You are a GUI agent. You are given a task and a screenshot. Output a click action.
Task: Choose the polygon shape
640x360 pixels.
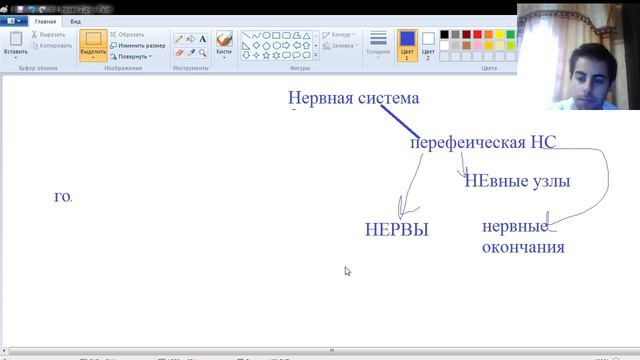point(296,36)
